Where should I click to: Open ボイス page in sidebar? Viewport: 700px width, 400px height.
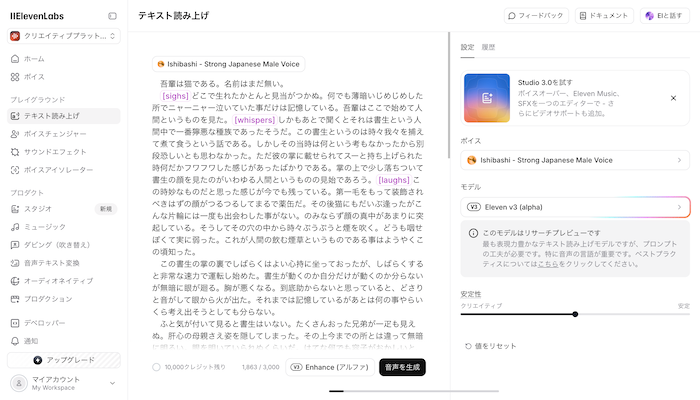click(34, 76)
